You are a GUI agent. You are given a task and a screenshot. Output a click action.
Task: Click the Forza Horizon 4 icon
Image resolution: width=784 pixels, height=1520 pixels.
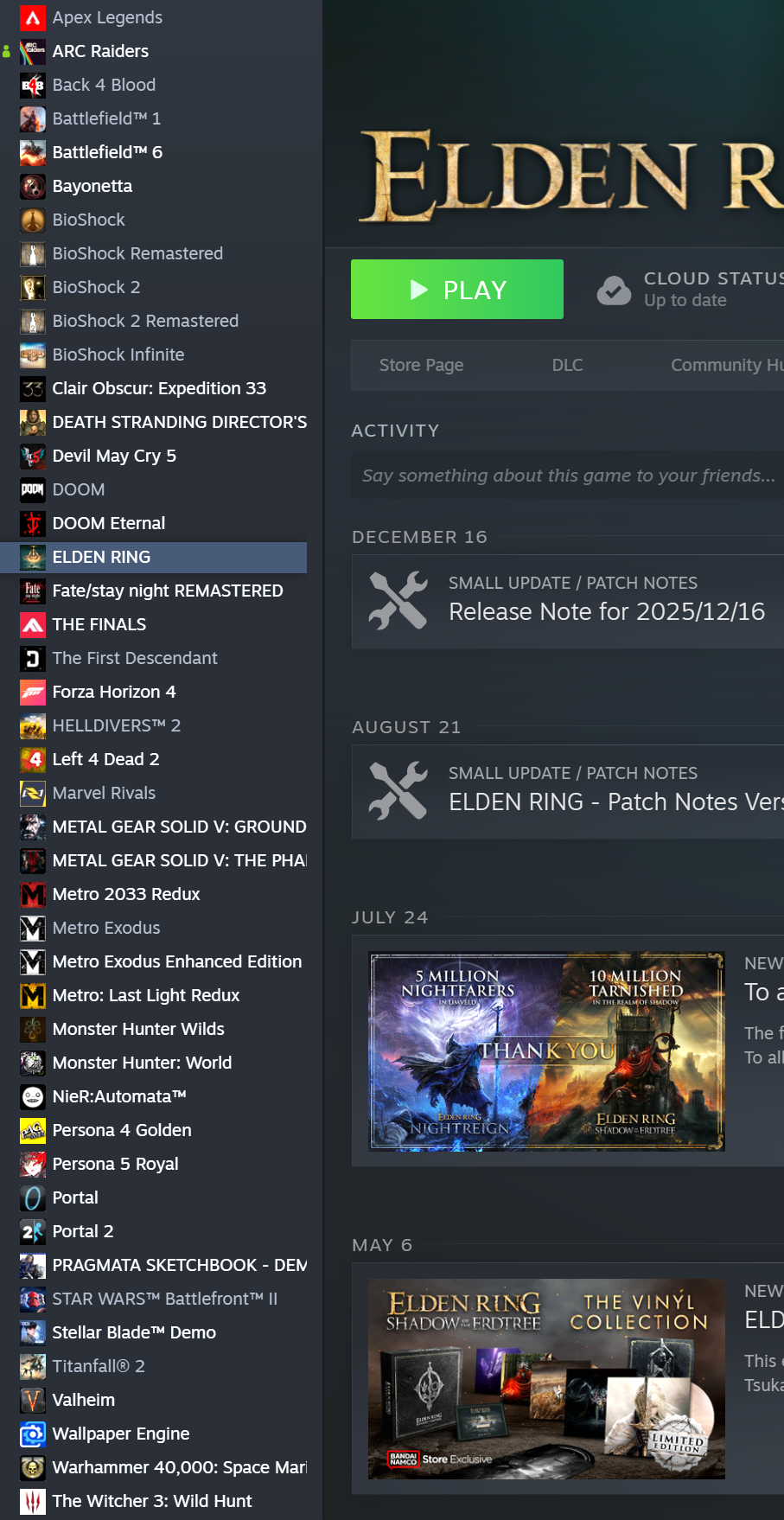tap(33, 692)
